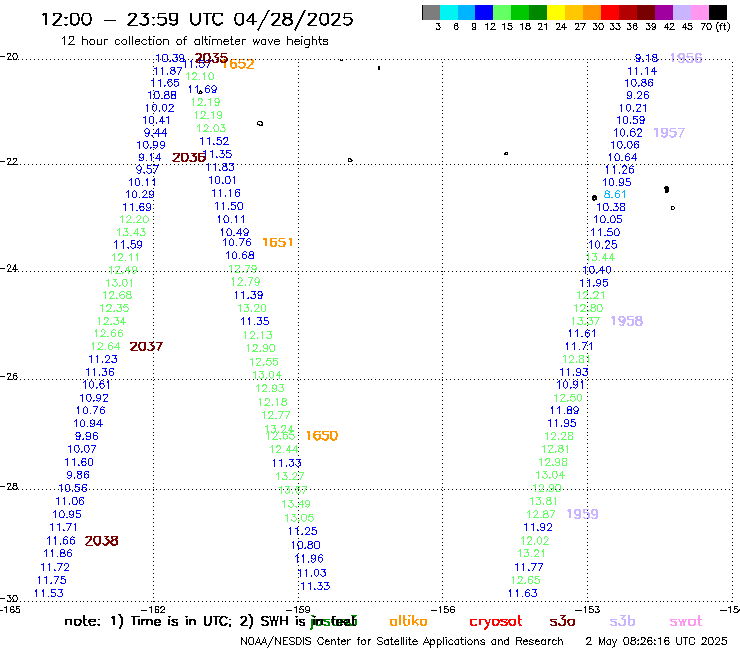Click the wave height value '13.44'
740x650 pixels.
pos(600,257)
